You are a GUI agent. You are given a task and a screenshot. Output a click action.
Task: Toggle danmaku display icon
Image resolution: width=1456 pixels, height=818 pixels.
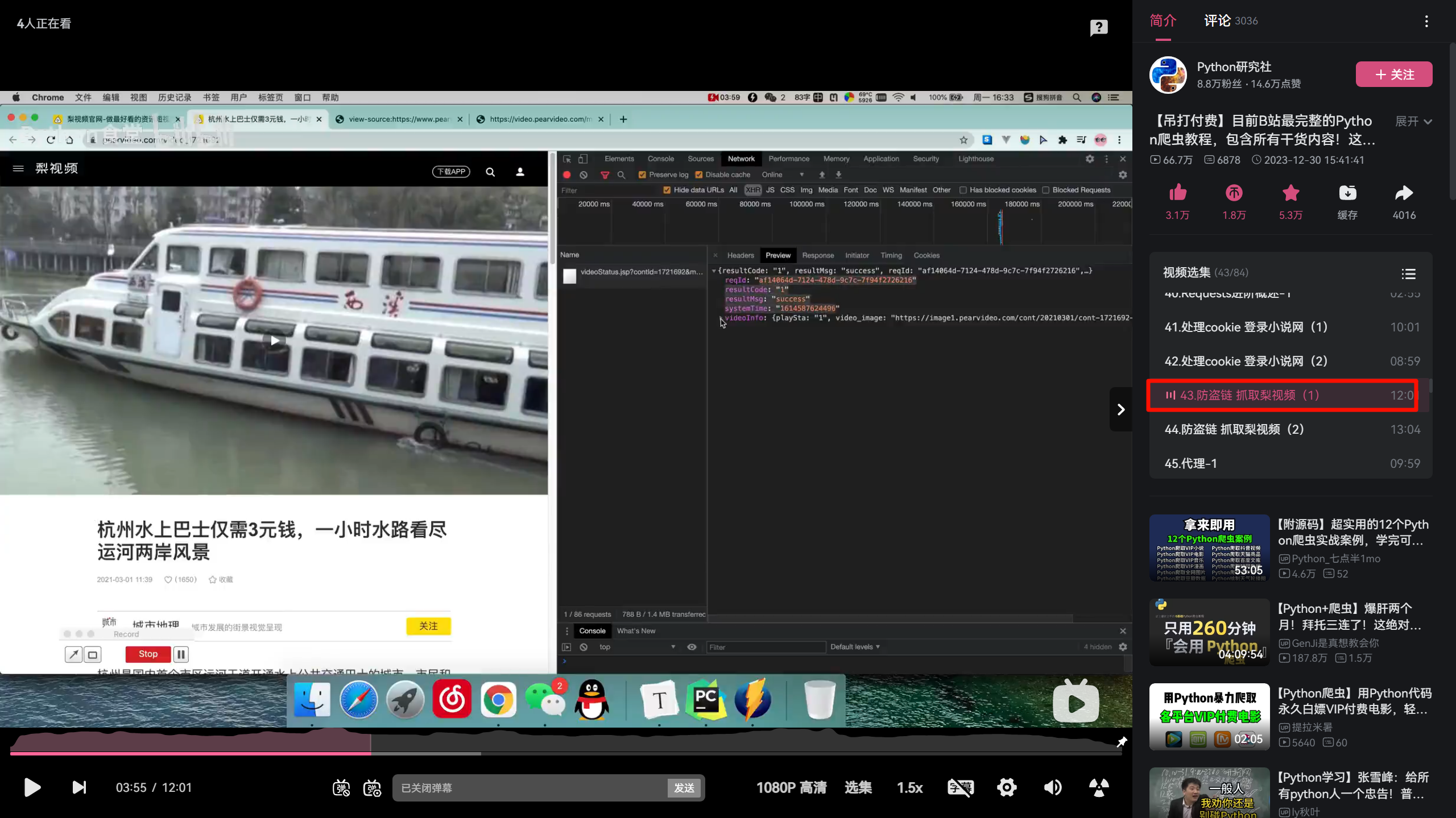tap(341, 788)
